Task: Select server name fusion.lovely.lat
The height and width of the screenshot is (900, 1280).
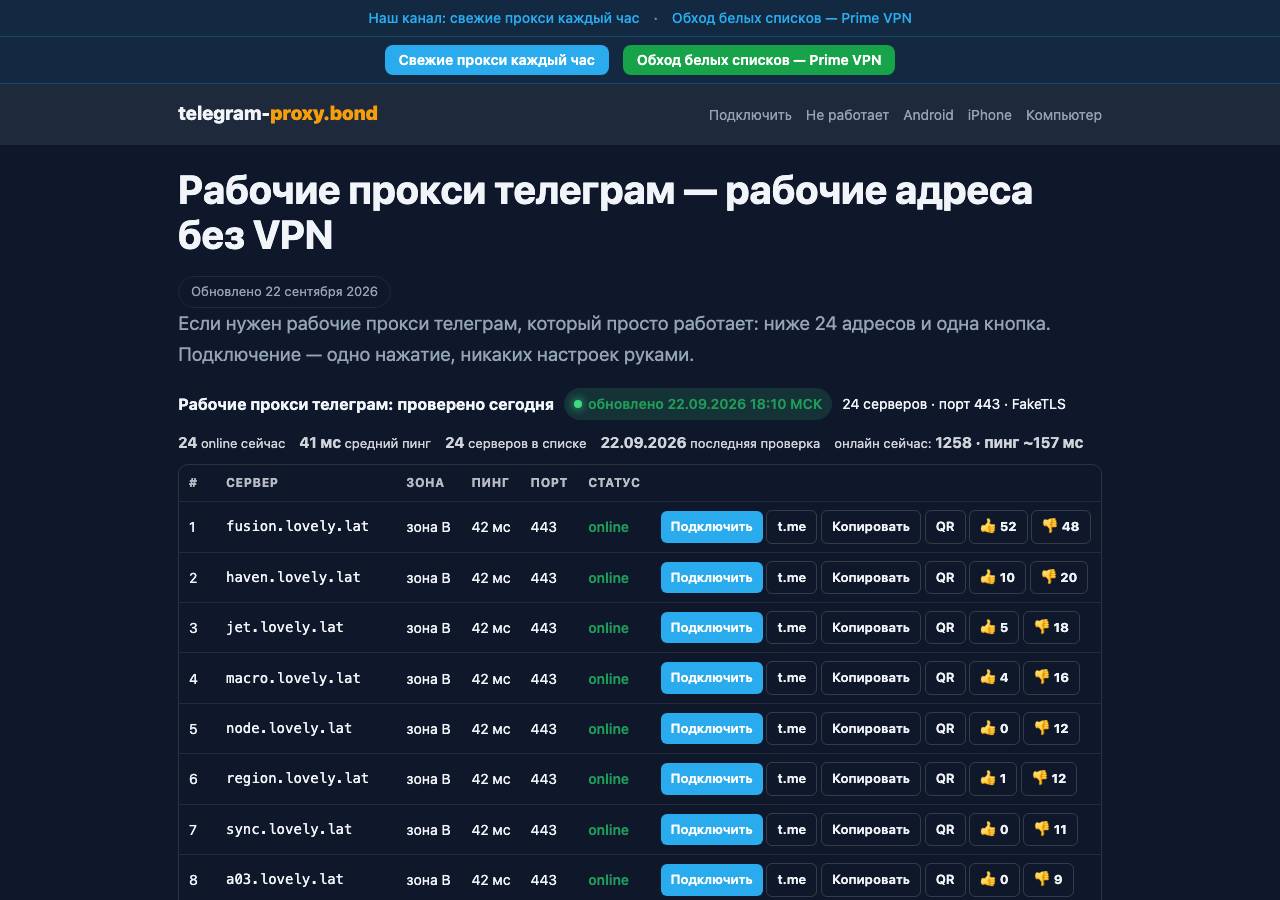Action: point(297,526)
